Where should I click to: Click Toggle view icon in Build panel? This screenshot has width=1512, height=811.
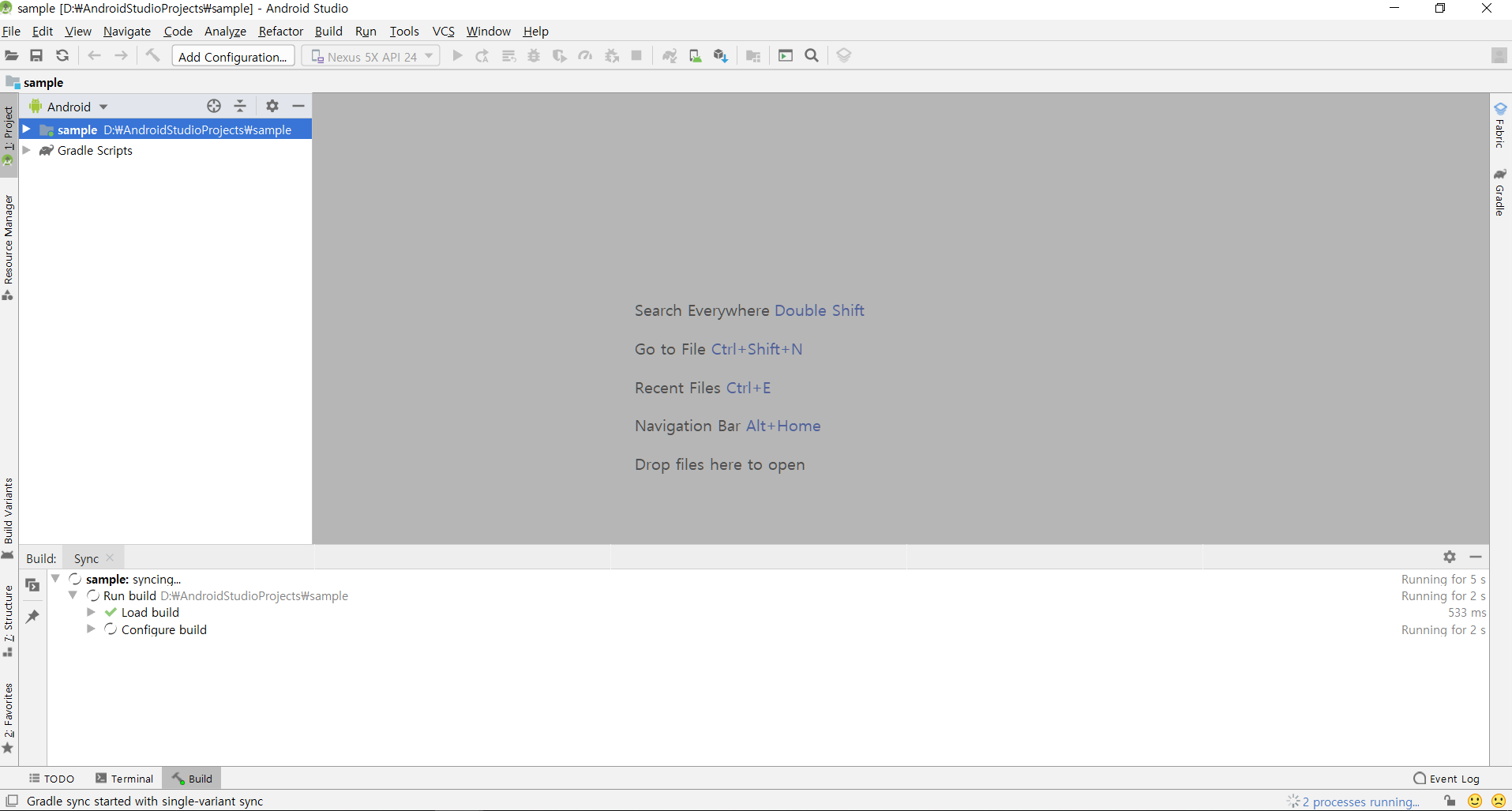point(32,585)
